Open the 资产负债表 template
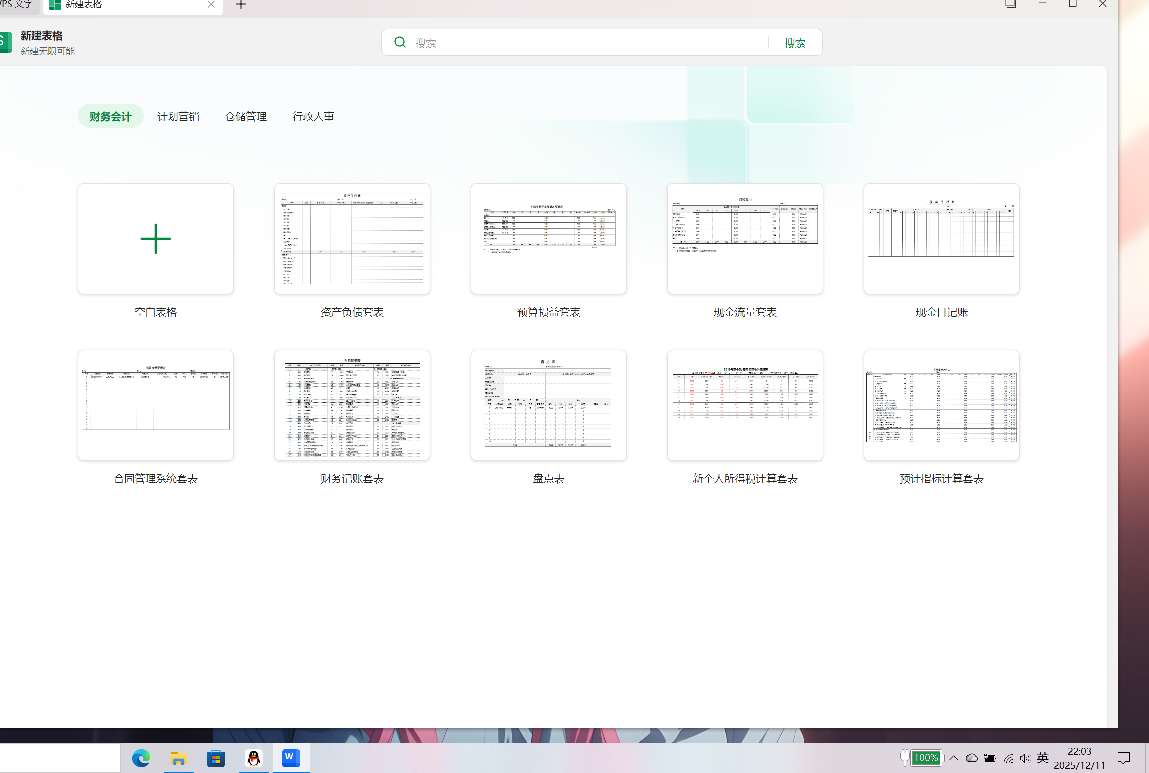This screenshot has height=773, width=1149. (352, 239)
